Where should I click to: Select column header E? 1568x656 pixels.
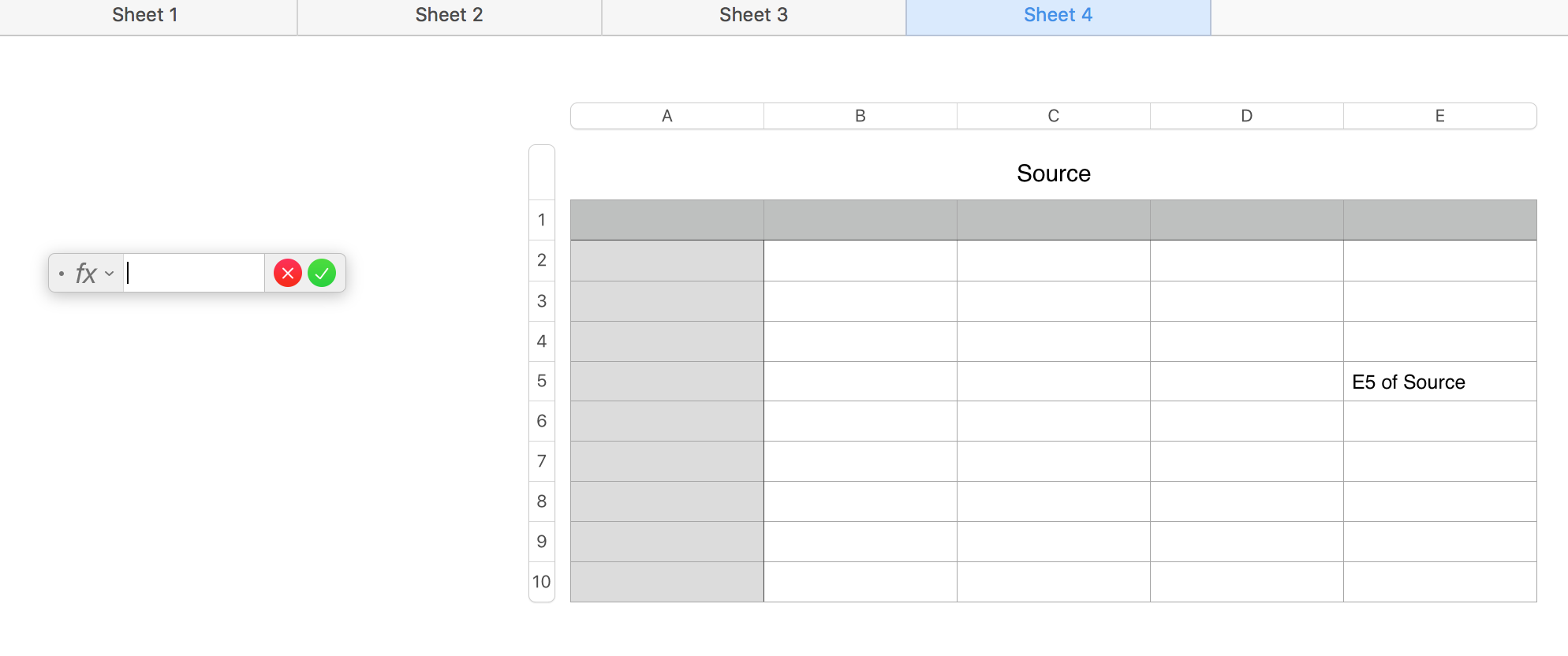pyautogui.click(x=1439, y=115)
